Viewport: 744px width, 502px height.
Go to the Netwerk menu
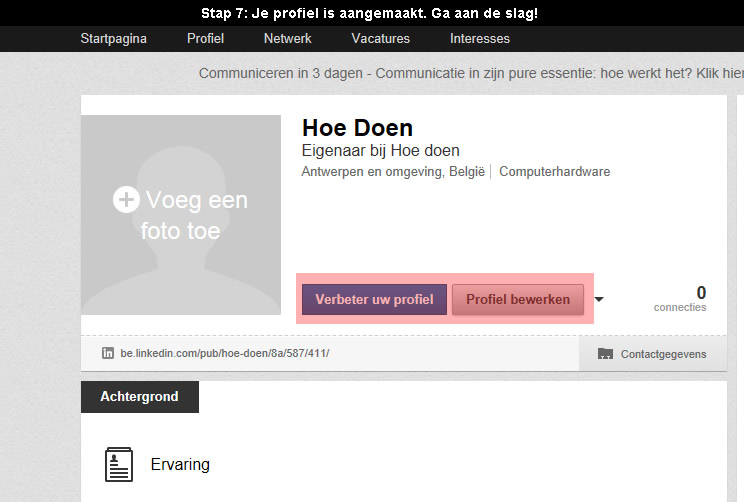(x=288, y=38)
